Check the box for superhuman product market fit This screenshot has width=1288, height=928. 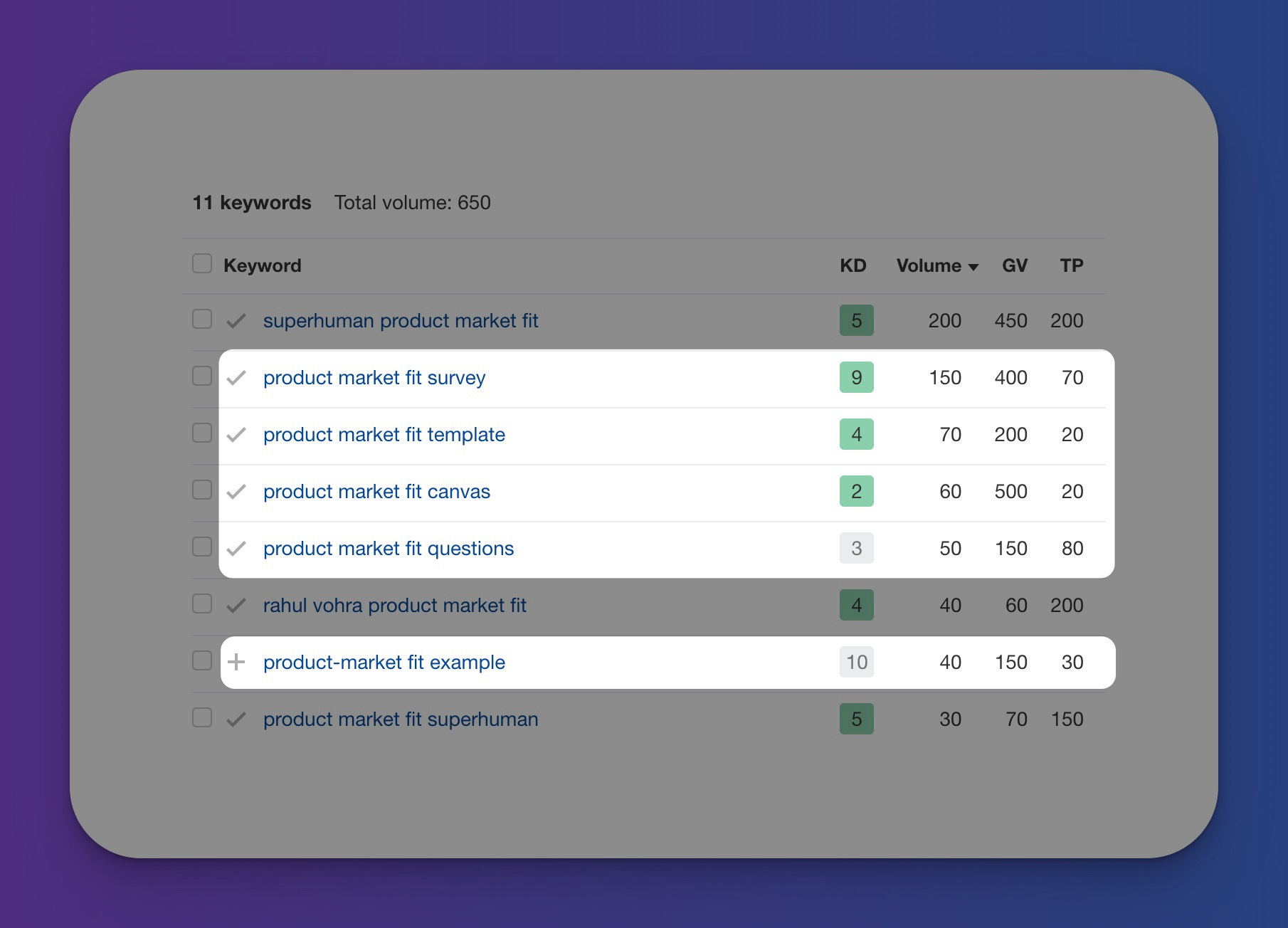[202, 319]
